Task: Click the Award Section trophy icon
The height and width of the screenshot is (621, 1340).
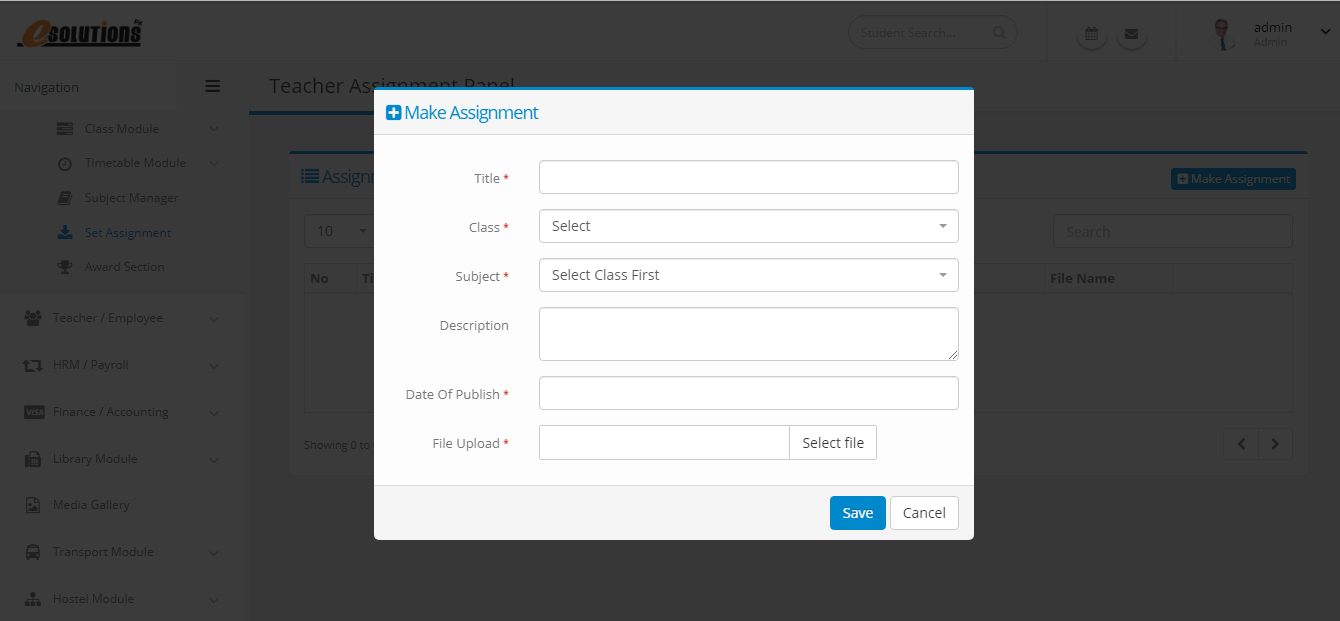Action: 65,267
